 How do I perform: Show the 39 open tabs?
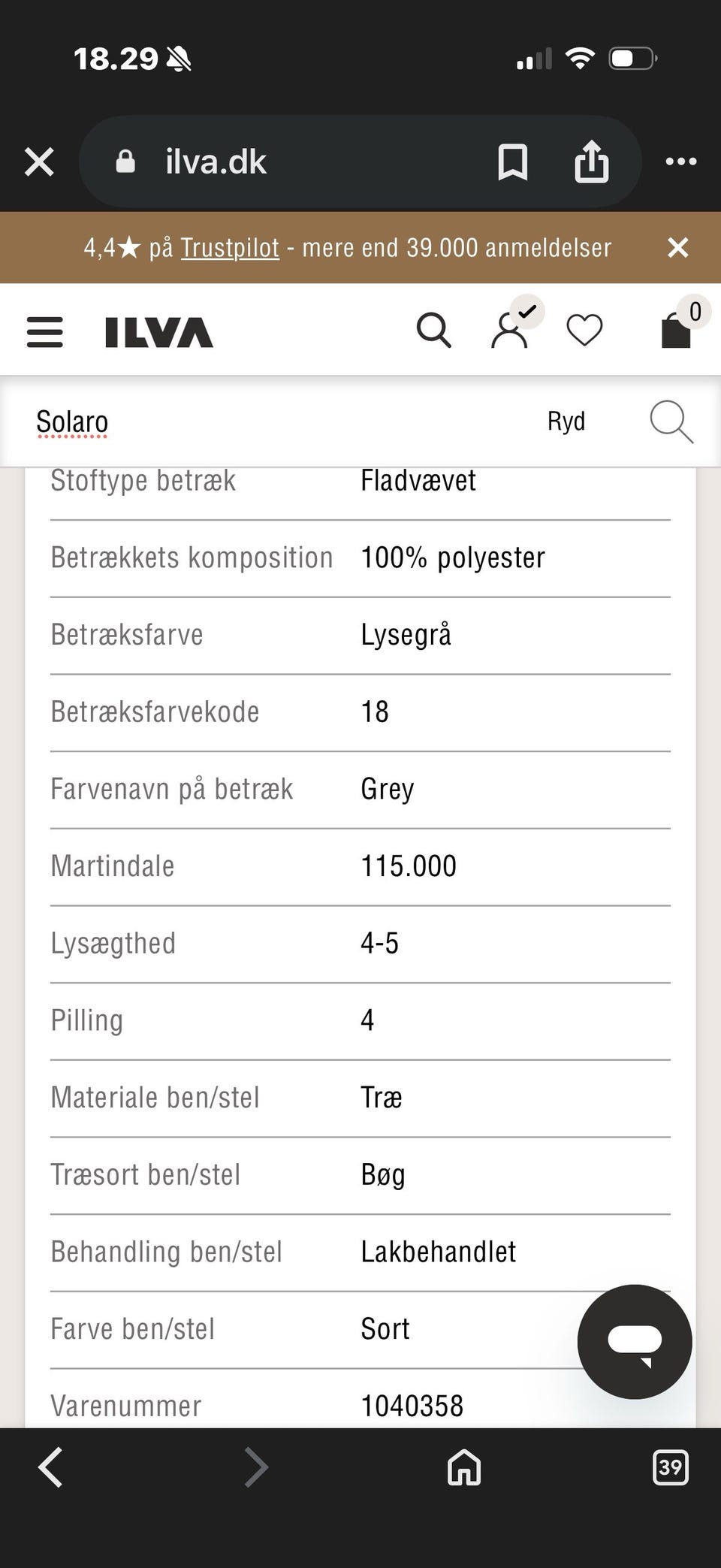(x=670, y=1467)
